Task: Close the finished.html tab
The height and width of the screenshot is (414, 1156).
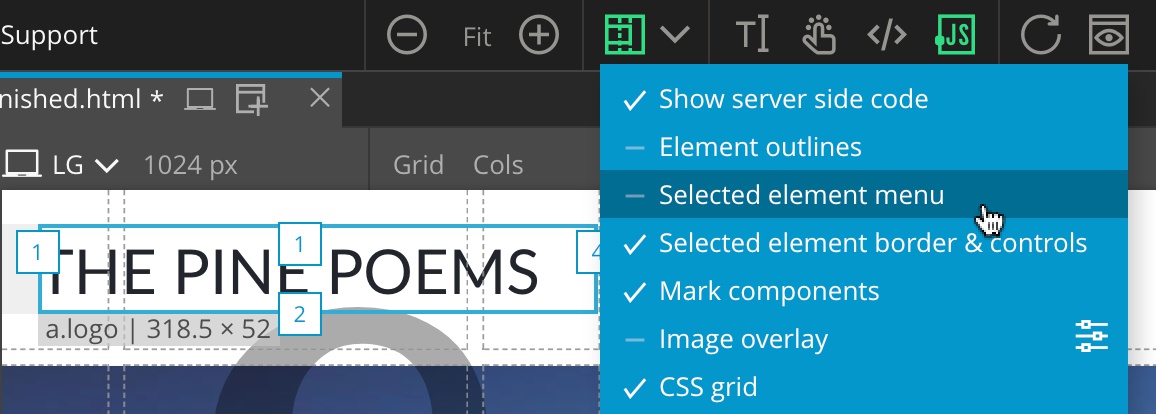Action: coord(319,97)
